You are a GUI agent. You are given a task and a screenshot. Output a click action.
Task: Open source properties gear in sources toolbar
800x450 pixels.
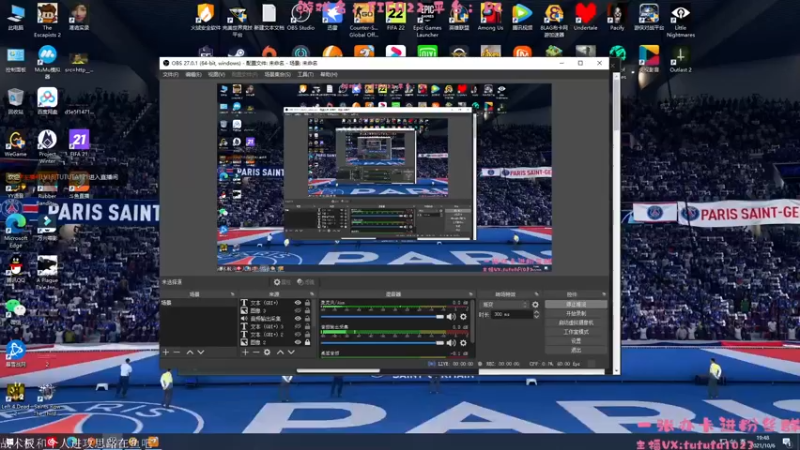[x=267, y=352]
